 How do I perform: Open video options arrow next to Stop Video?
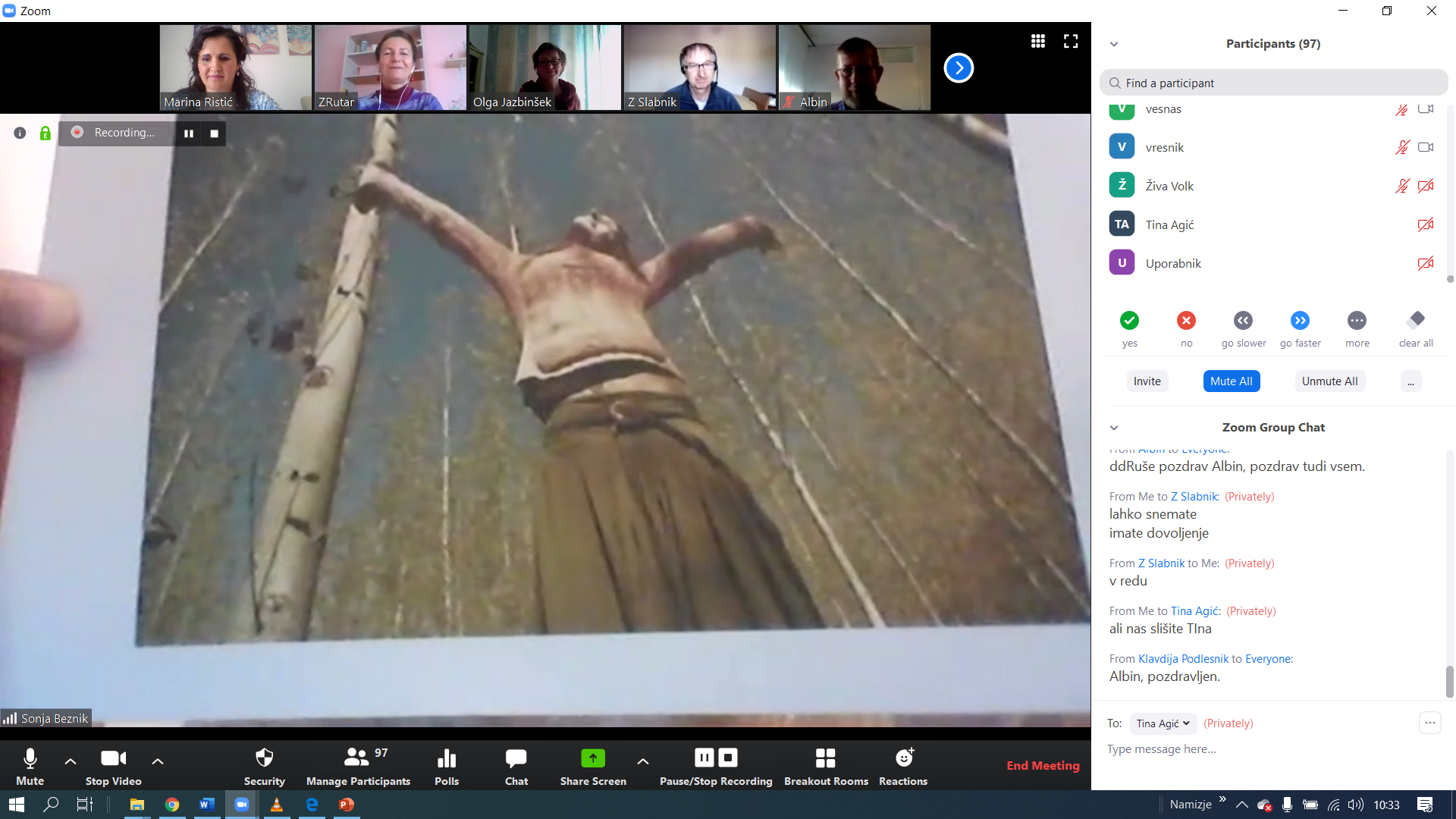[158, 761]
